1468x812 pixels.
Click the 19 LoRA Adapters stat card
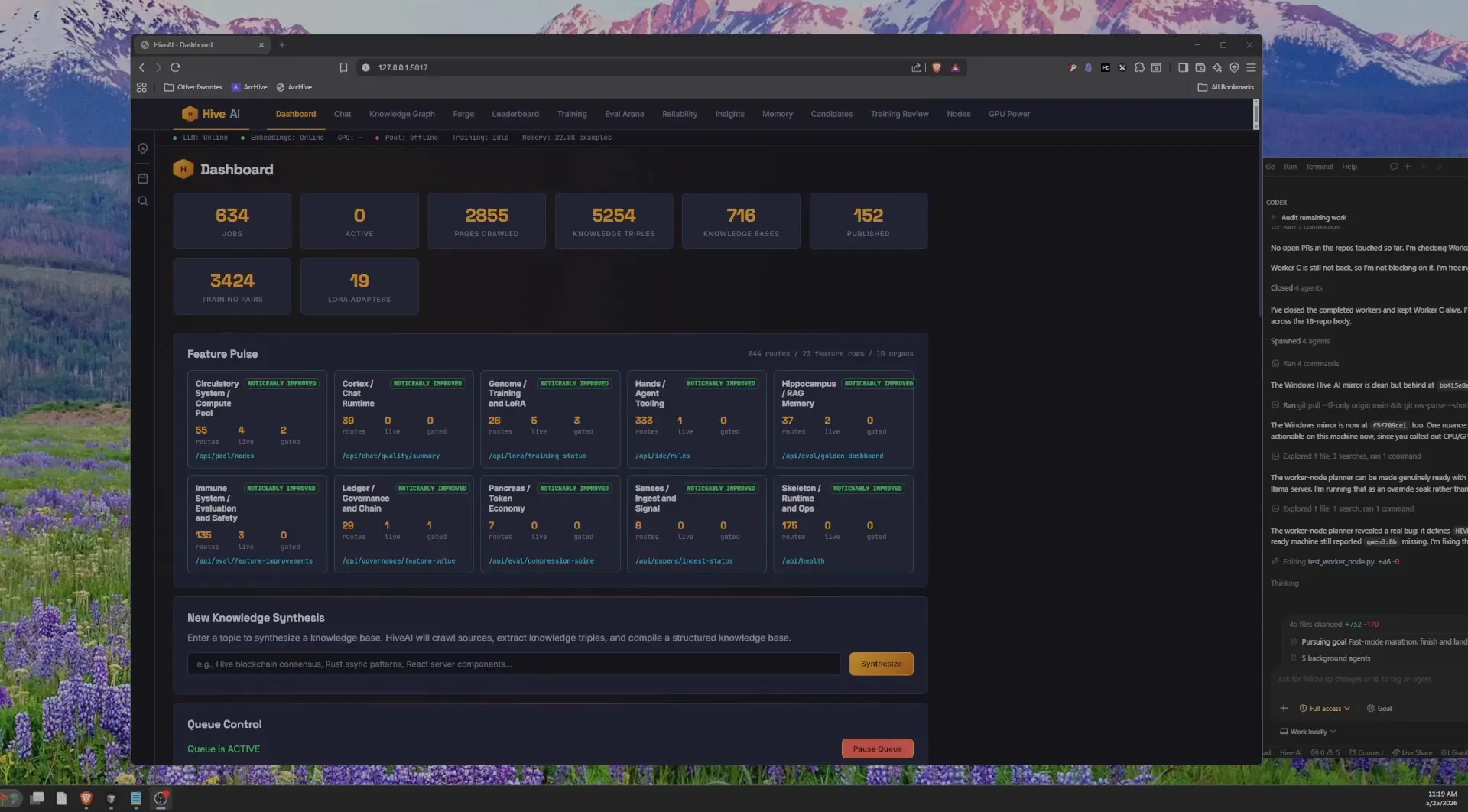pos(359,286)
